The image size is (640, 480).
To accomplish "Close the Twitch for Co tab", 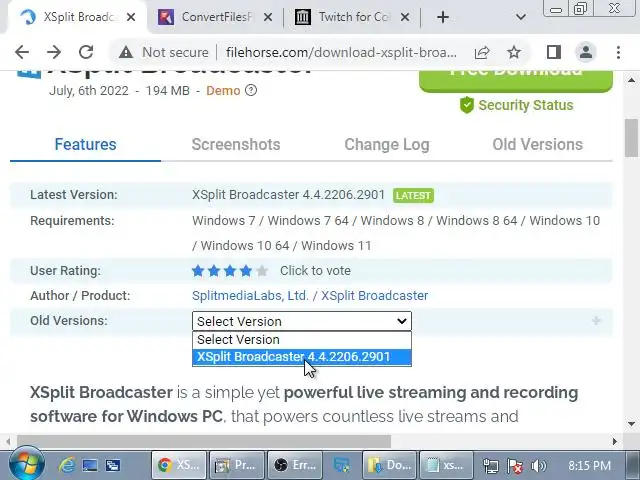I will 404,17.
